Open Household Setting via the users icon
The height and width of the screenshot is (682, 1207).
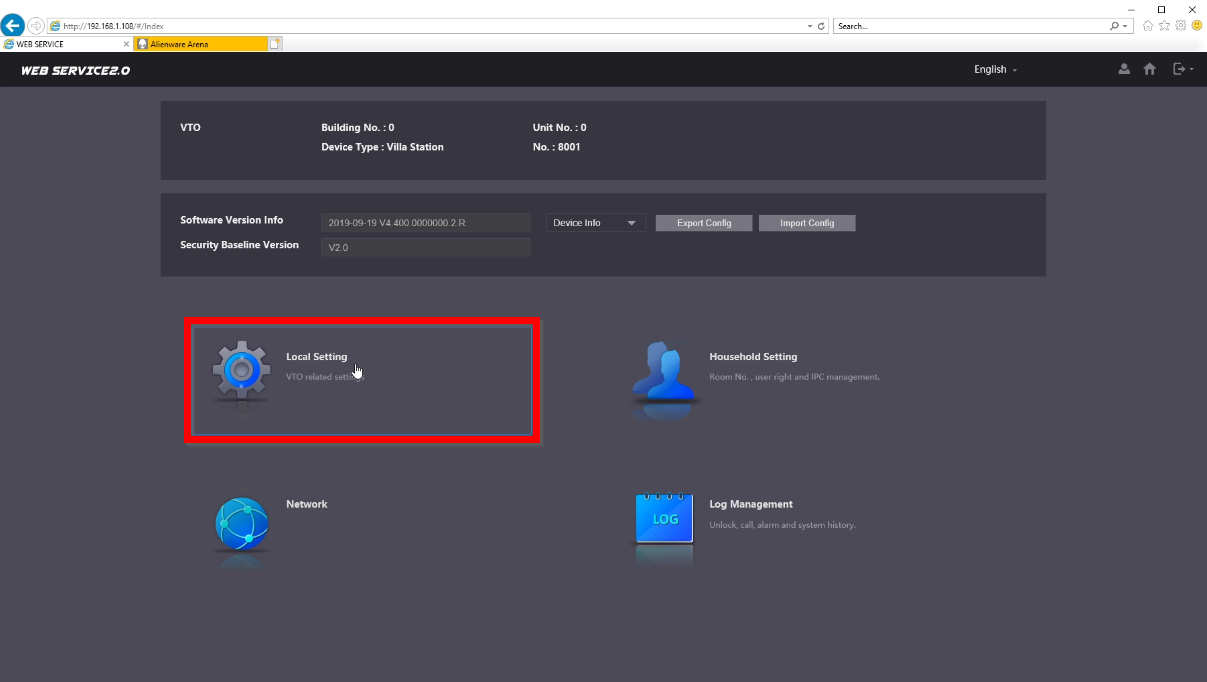664,372
